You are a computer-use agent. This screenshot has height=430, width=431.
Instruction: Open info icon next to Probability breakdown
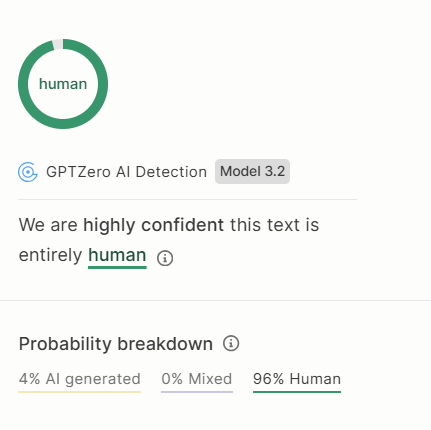click(231, 343)
